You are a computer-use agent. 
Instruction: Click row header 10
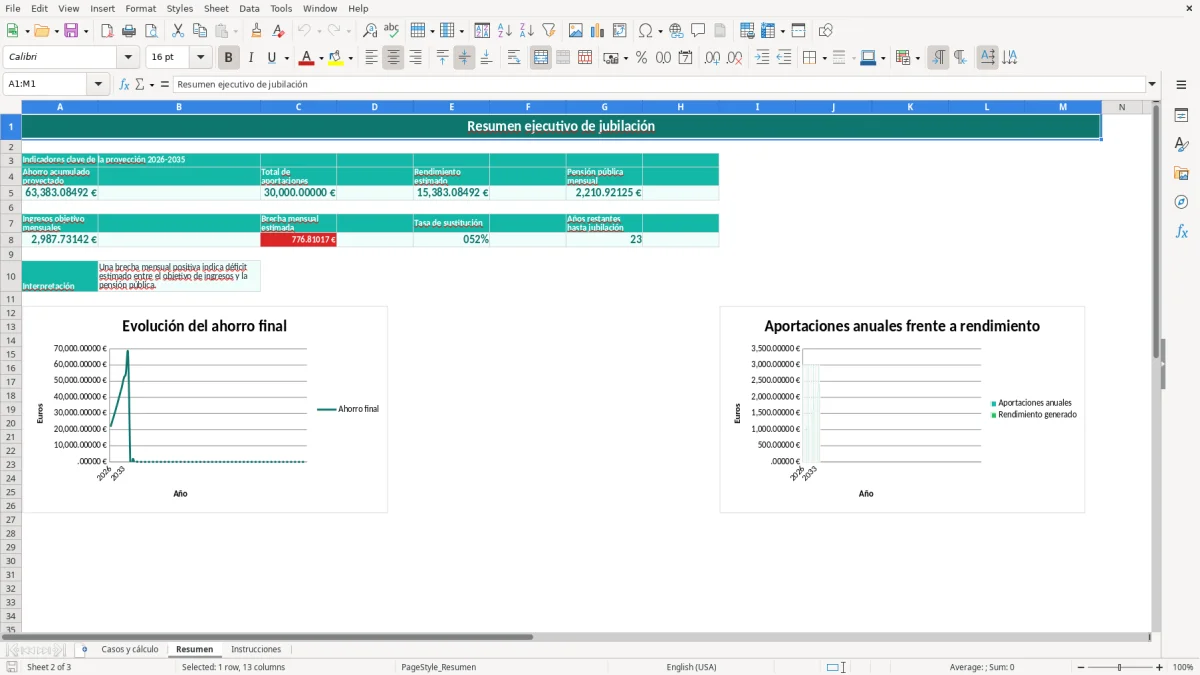click(11, 276)
